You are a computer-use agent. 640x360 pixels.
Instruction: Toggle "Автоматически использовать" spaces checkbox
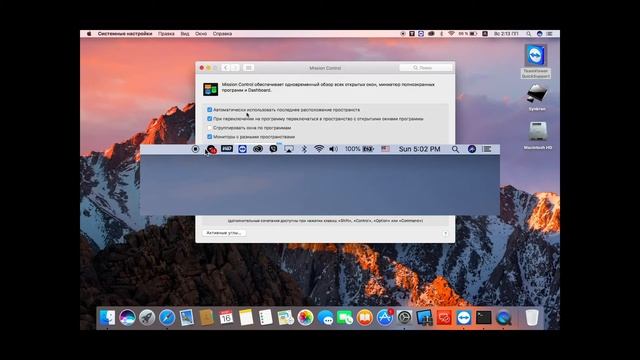click(209, 110)
